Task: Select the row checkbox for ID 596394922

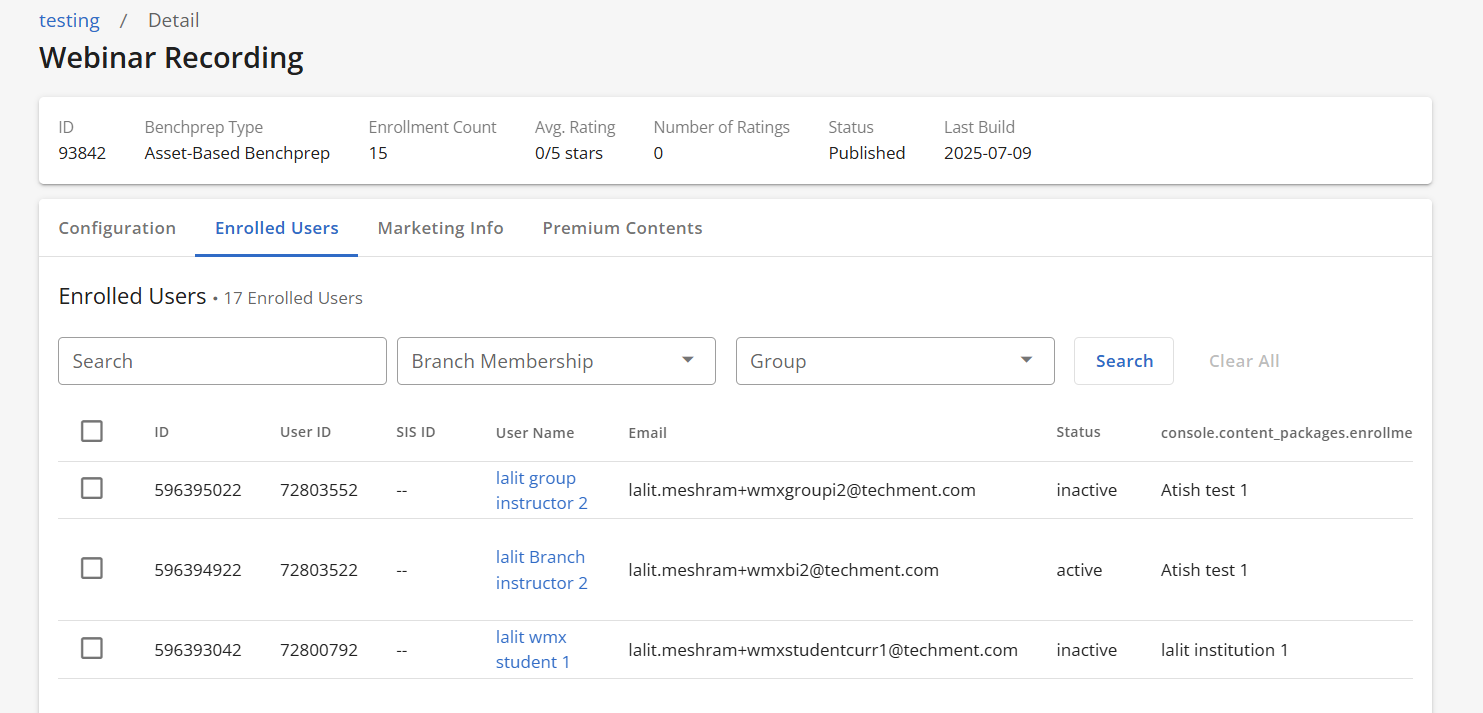Action: 92,569
